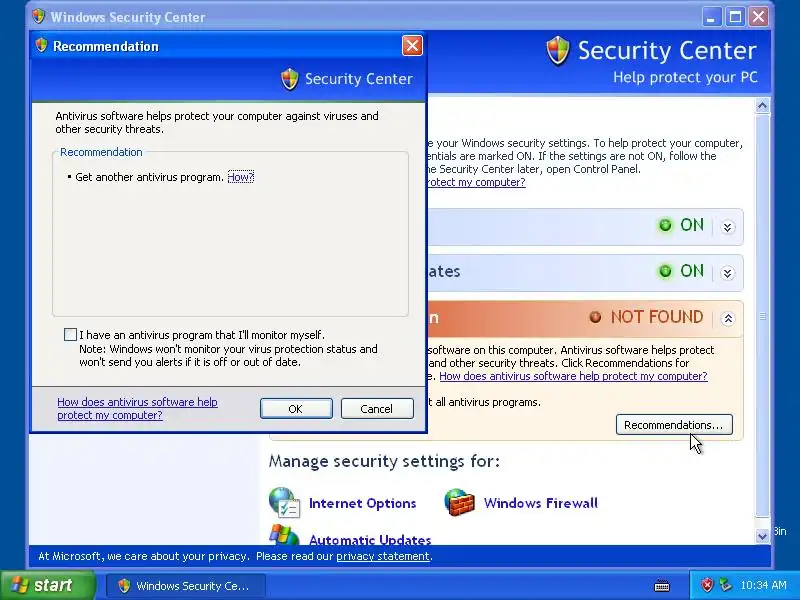Click the keyboard icon on the taskbar

click(x=662, y=586)
